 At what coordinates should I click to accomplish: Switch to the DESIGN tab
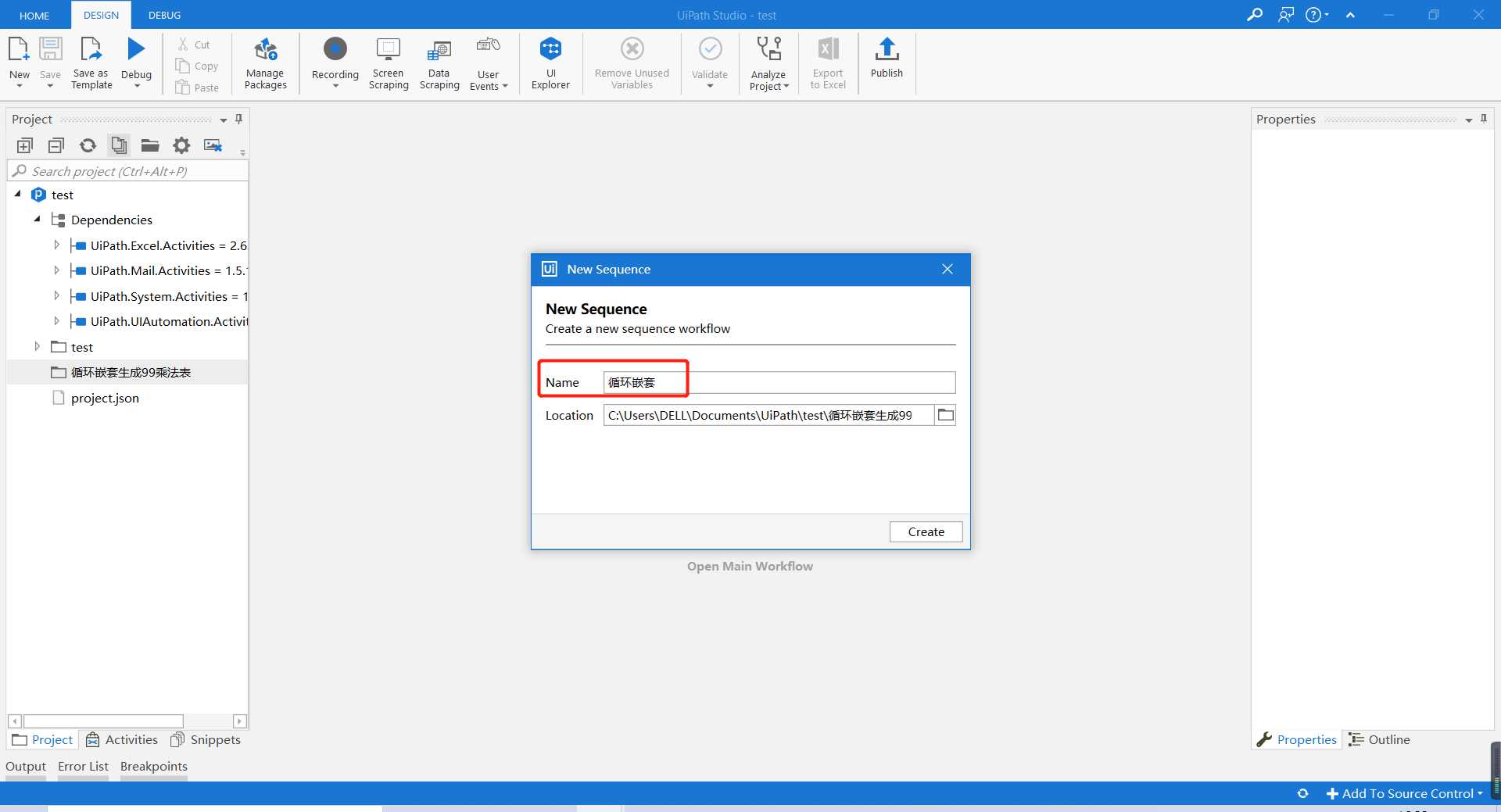point(101,15)
